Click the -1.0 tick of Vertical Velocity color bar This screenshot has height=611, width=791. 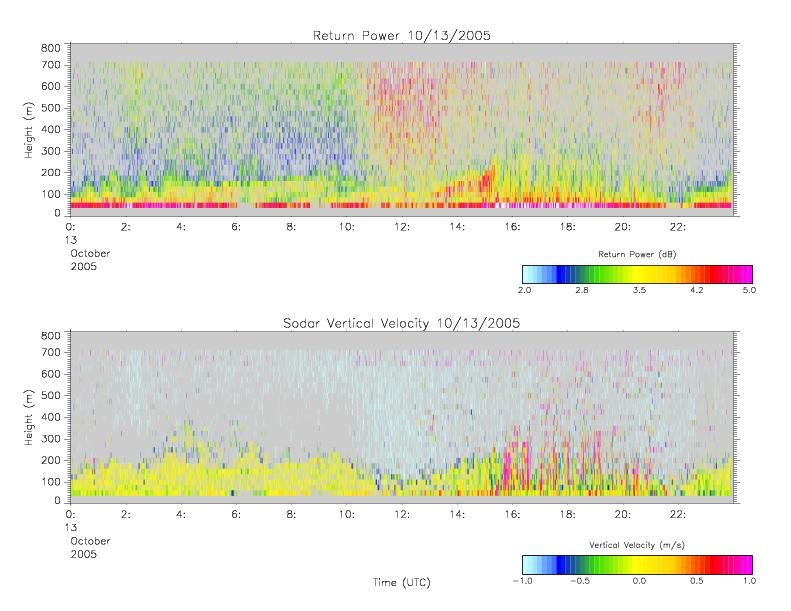click(x=523, y=581)
